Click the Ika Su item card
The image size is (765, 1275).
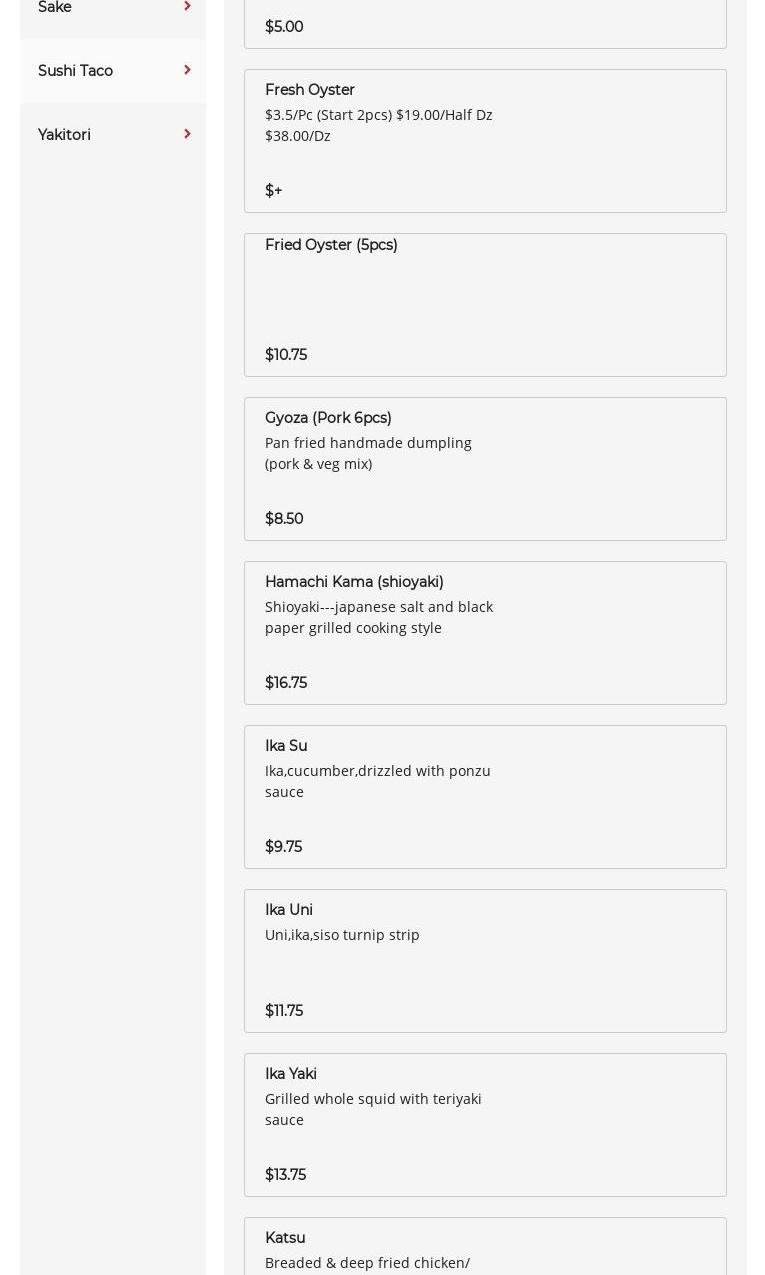pos(485,796)
